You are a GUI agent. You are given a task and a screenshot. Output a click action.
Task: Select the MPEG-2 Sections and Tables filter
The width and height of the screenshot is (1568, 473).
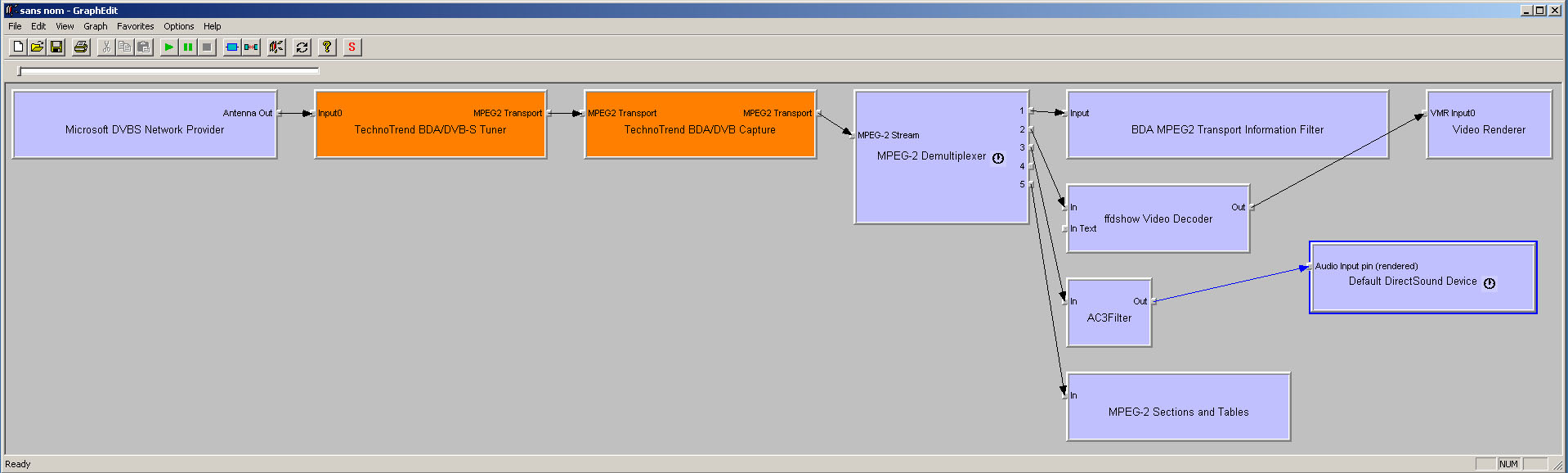(x=1178, y=407)
